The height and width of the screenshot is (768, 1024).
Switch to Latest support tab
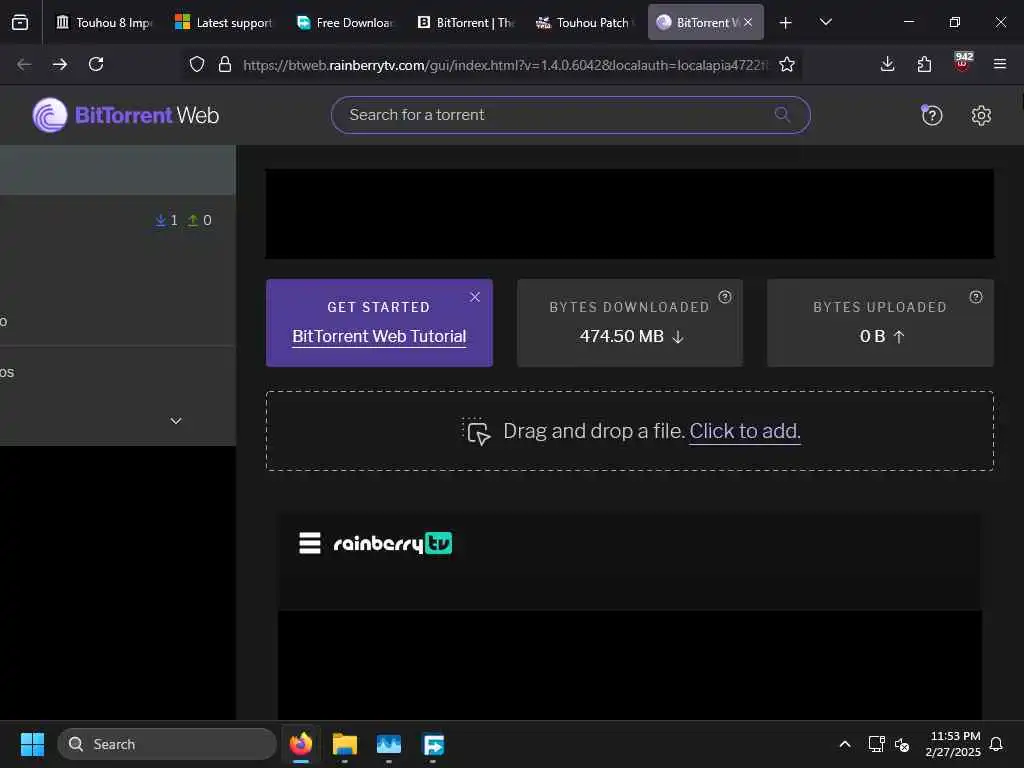click(224, 23)
